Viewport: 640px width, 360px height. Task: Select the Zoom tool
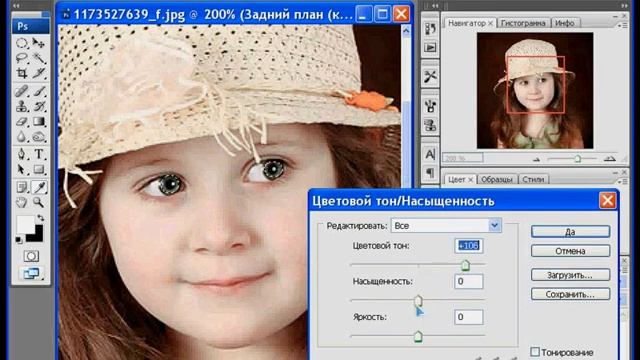click(x=39, y=202)
